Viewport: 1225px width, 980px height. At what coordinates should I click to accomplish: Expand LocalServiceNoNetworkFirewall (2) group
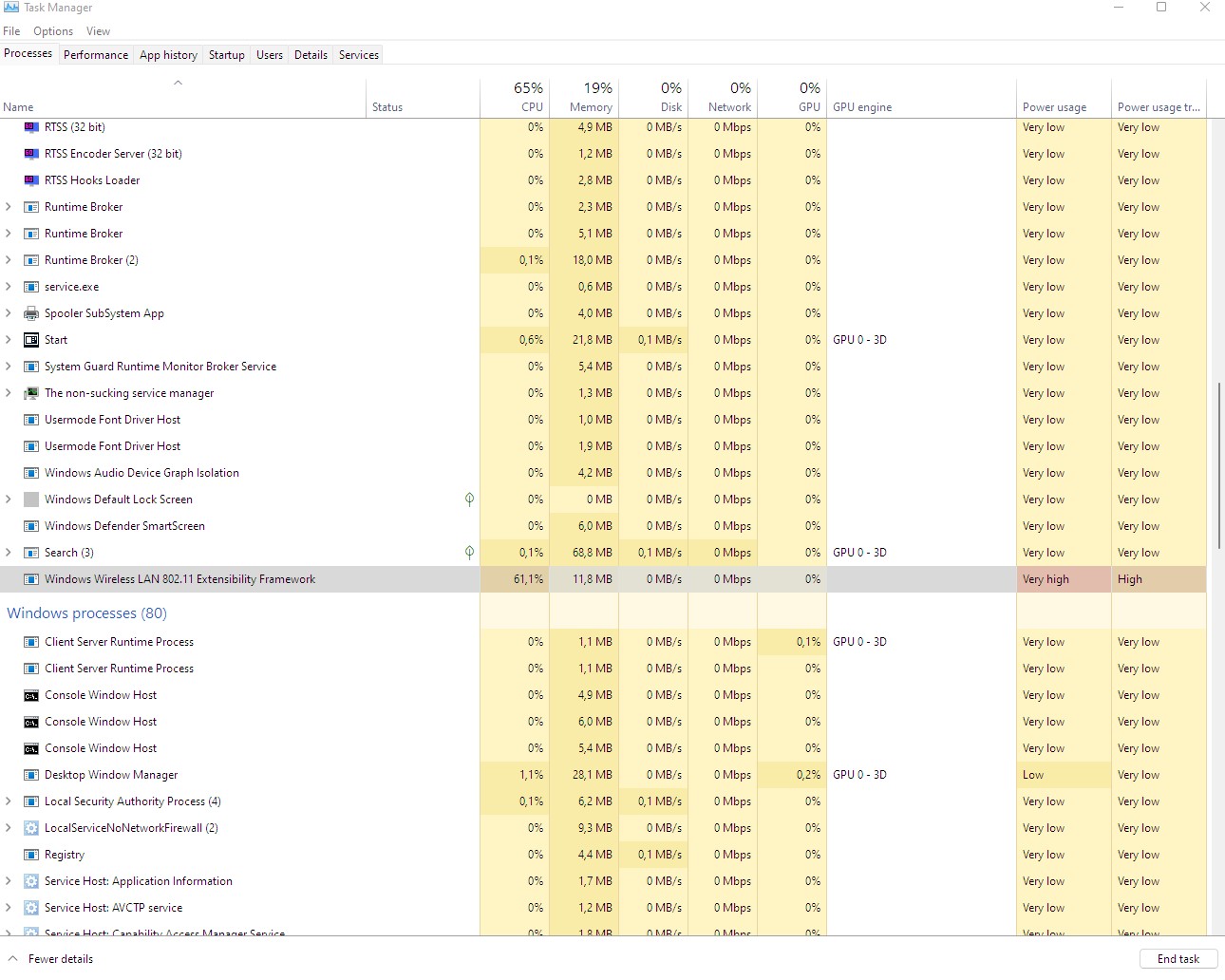[9, 828]
